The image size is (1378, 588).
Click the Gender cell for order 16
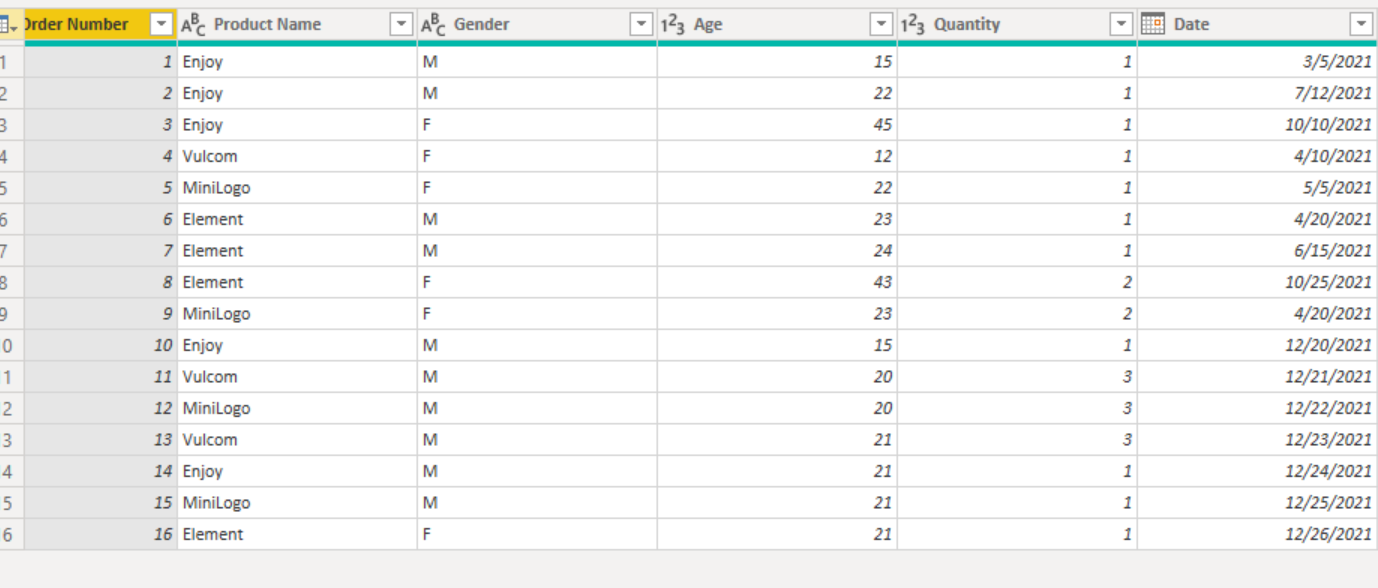(537, 534)
